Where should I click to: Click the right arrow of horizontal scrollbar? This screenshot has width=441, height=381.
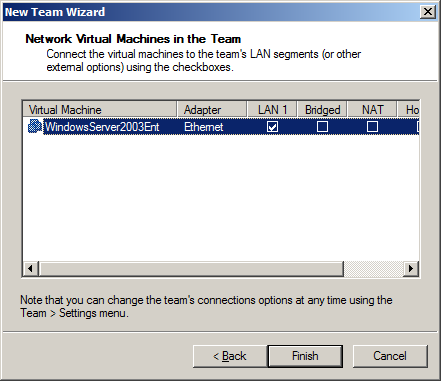pos(411,268)
